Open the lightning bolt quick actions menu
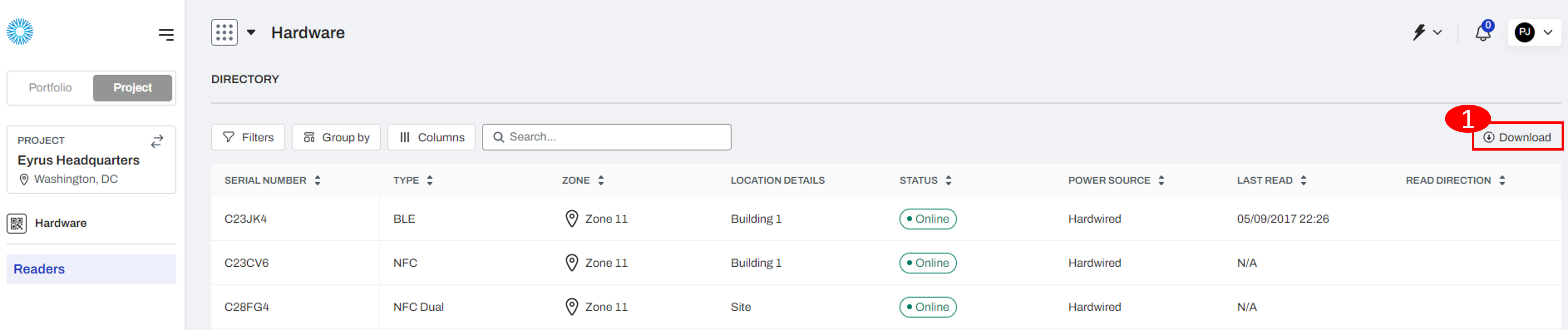This screenshot has width=1568, height=330. click(x=1419, y=32)
